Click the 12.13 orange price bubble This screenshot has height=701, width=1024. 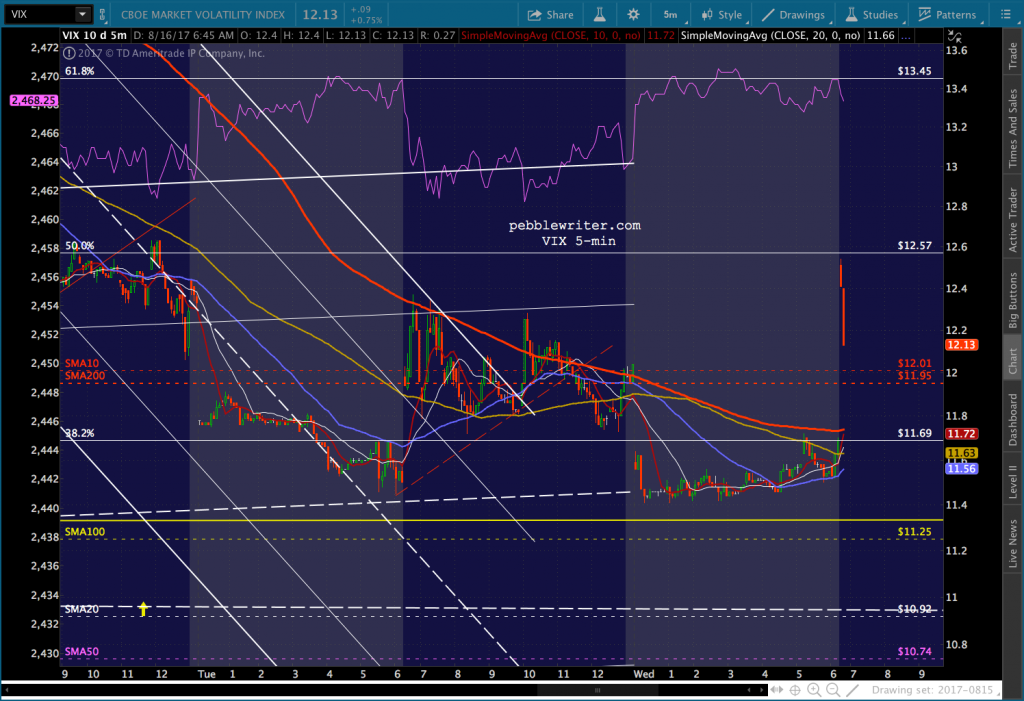[961, 345]
